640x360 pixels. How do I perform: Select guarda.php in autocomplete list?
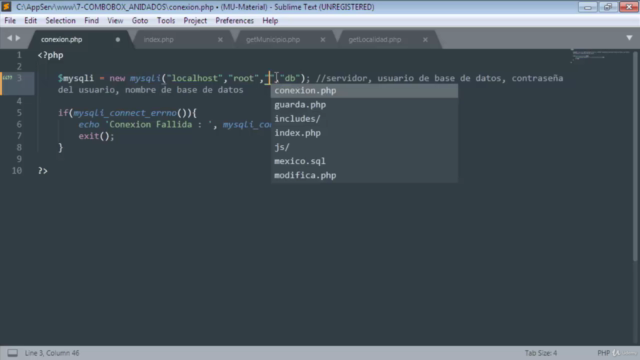point(364,105)
